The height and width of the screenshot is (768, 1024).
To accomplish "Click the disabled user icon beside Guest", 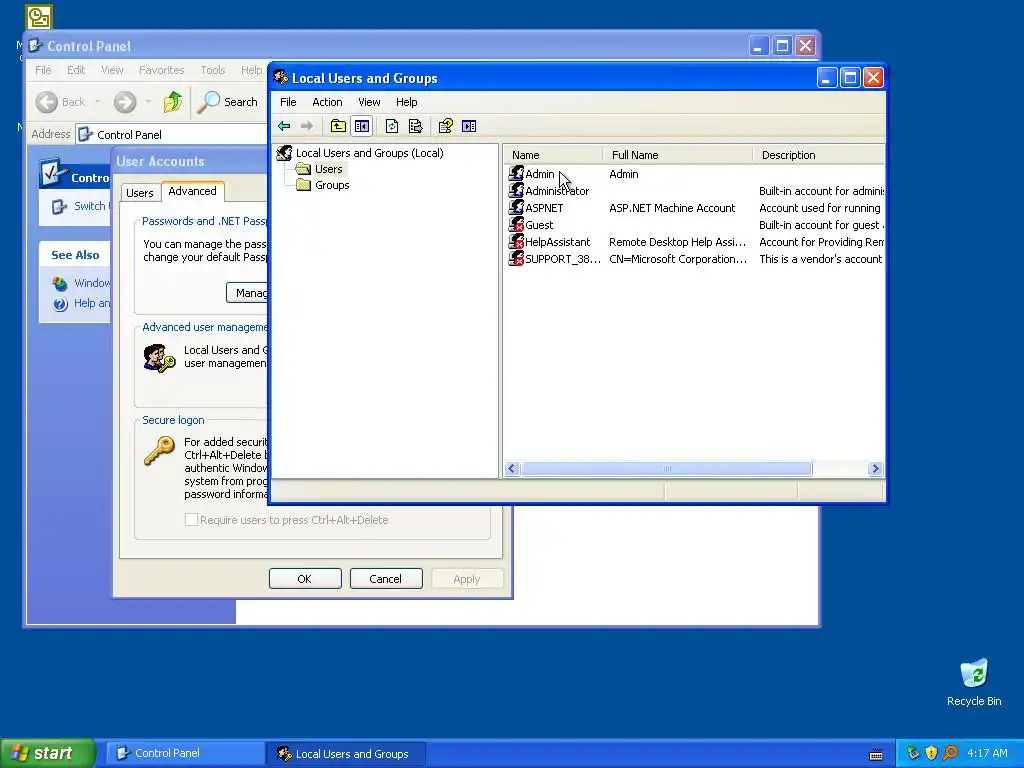I will [x=516, y=225].
